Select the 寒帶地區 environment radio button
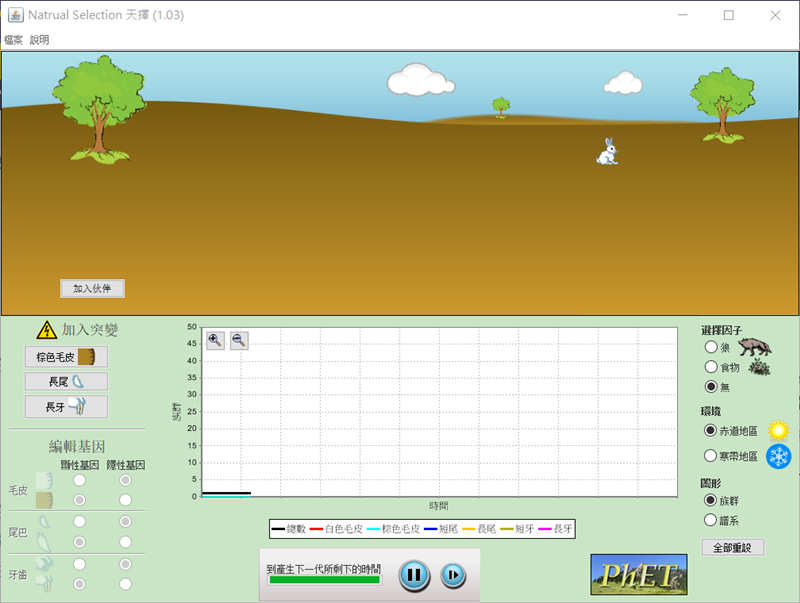This screenshot has width=800, height=603. point(711,456)
